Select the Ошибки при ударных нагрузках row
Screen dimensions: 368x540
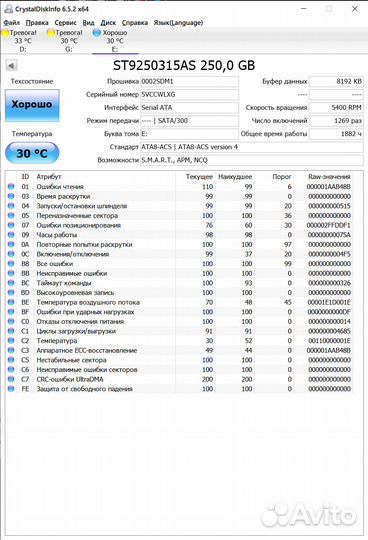[x=180, y=312]
